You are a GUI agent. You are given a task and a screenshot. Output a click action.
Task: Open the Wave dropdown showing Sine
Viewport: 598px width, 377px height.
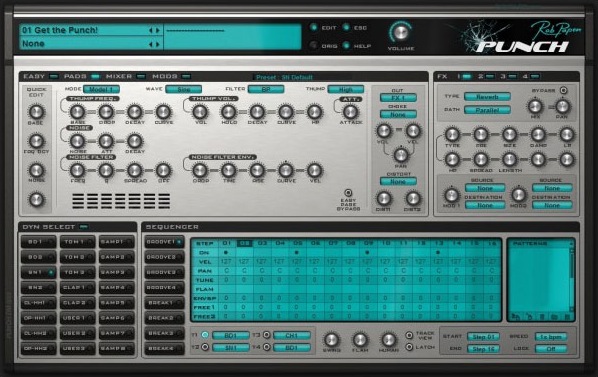click(183, 89)
